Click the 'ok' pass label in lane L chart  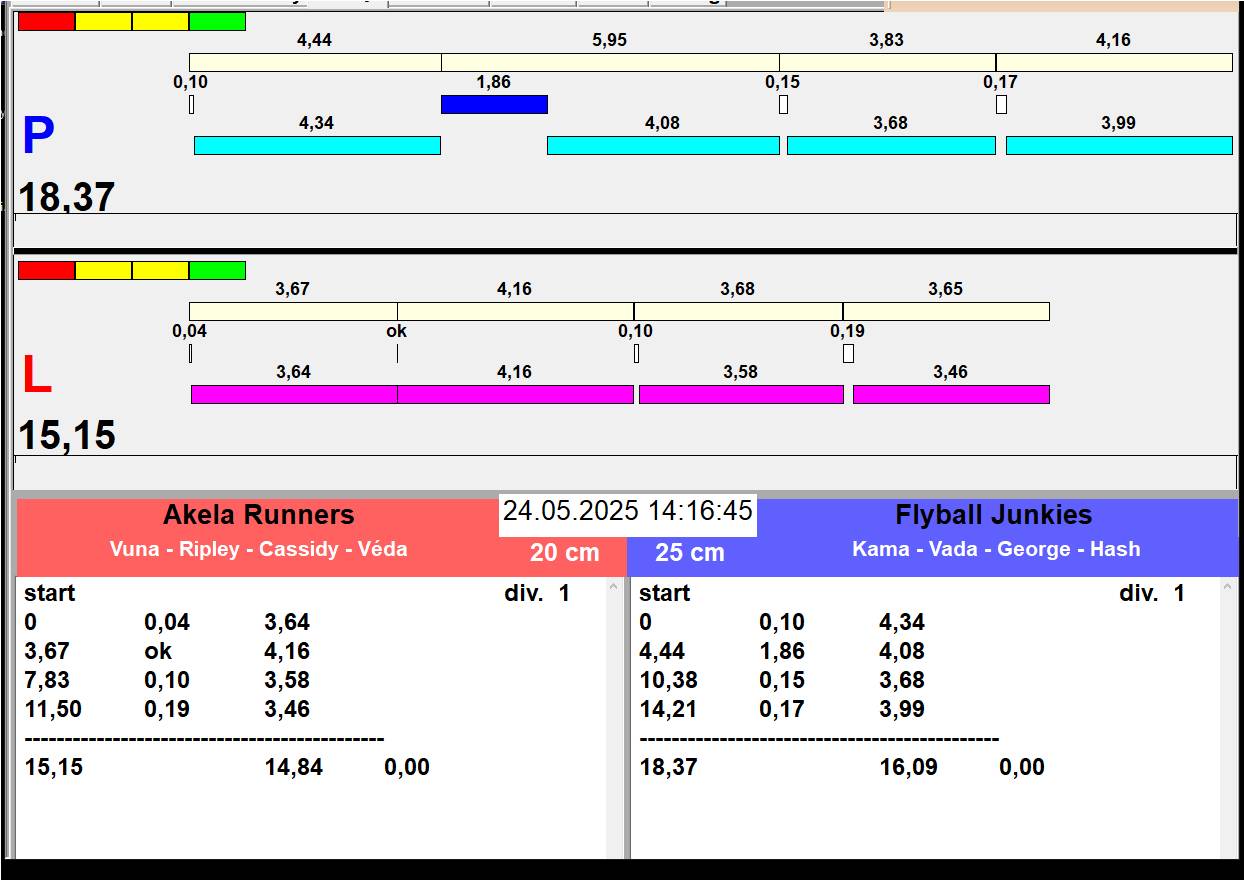(397, 331)
